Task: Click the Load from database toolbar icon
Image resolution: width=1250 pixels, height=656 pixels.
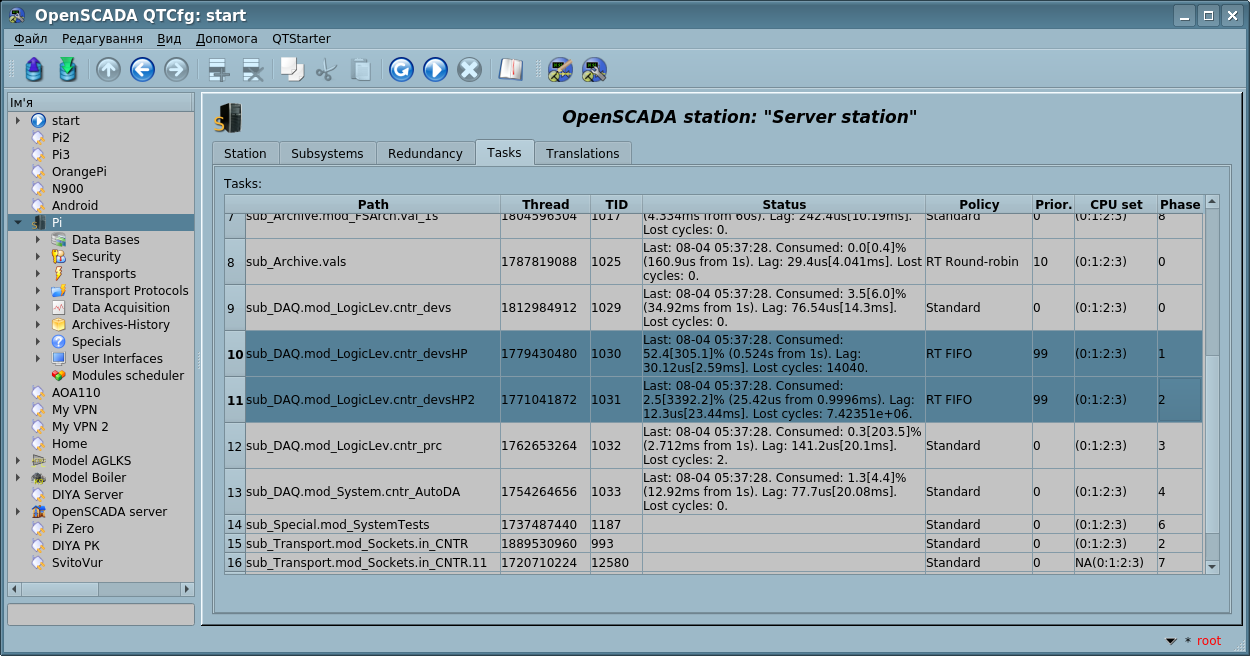Action: [34, 69]
